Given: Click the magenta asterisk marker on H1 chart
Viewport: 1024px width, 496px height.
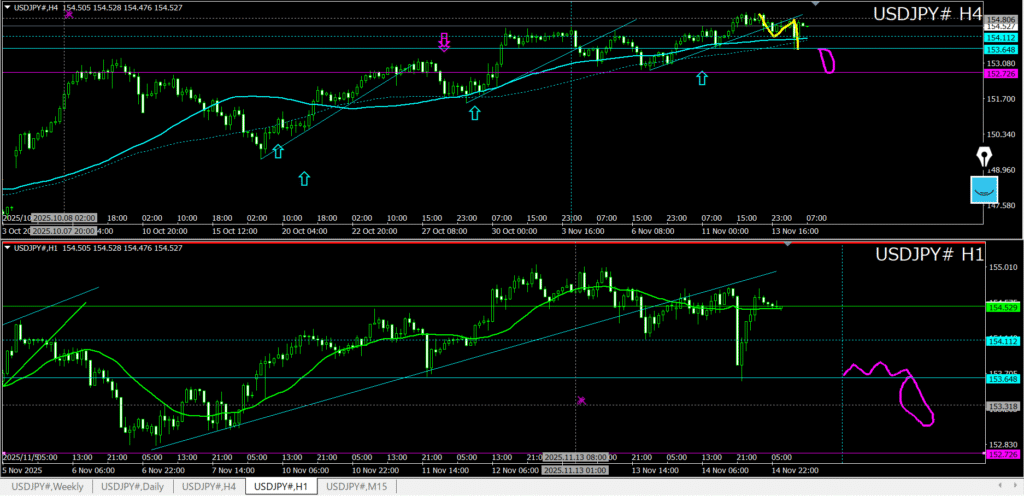Looking at the screenshot, I should coord(582,400).
